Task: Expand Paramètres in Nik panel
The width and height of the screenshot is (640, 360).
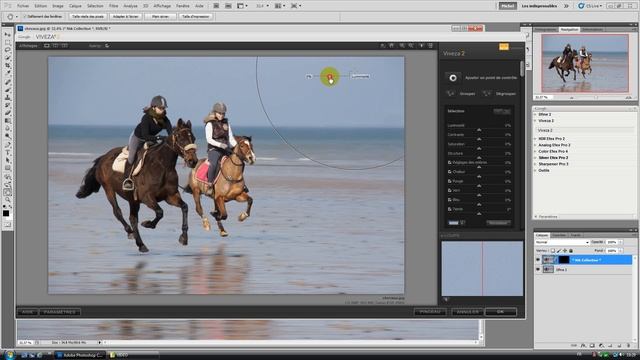Action: tap(536, 217)
